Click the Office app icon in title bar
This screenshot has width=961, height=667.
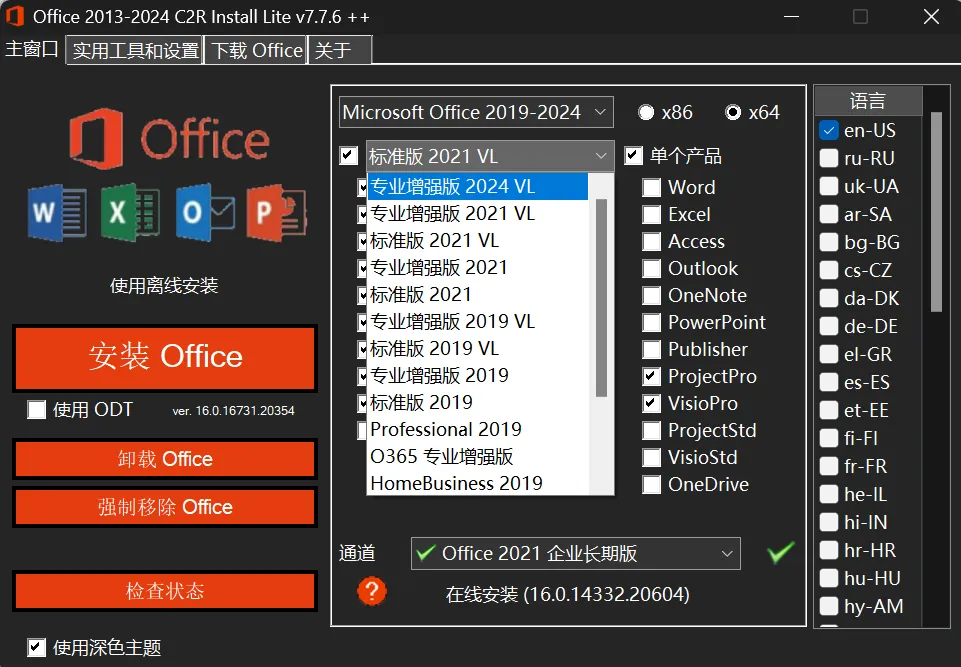(x=15, y=16)
